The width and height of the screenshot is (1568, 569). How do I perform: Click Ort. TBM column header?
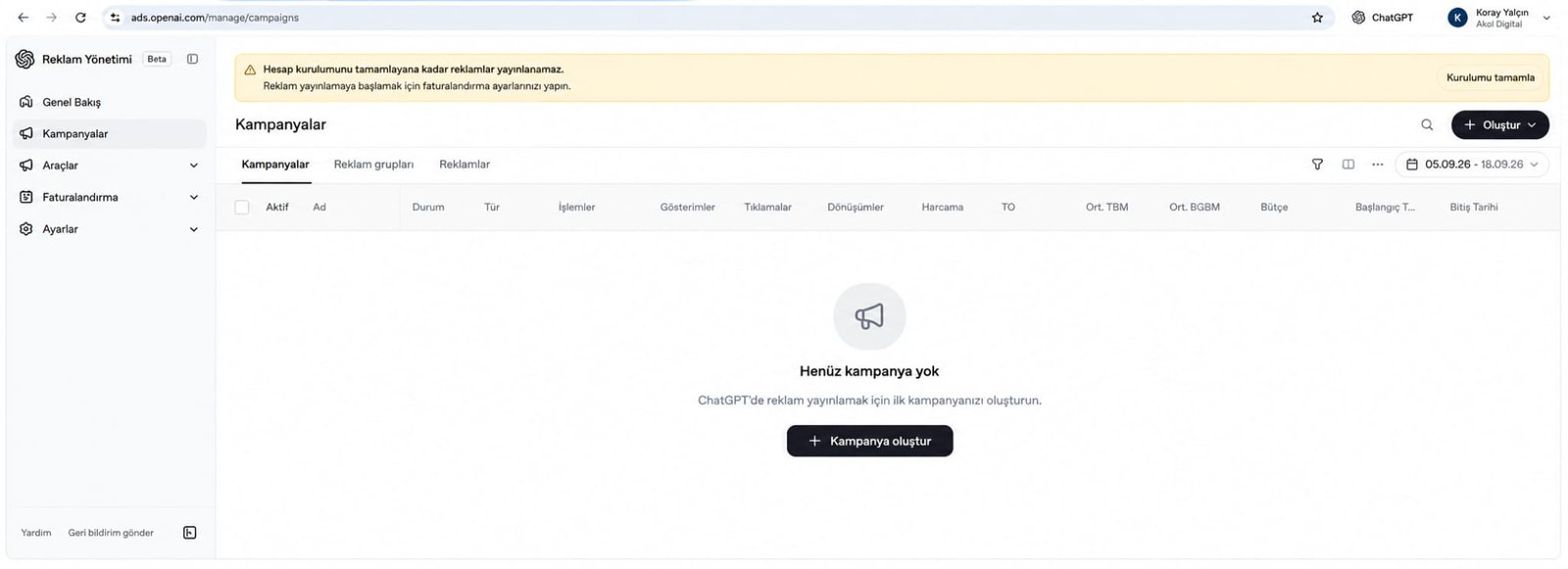point(1106,207)
